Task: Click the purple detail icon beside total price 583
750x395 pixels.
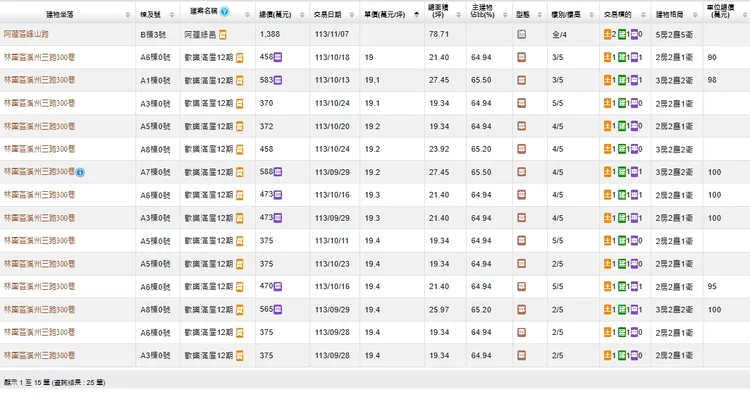Action: [x=278, y=80]
